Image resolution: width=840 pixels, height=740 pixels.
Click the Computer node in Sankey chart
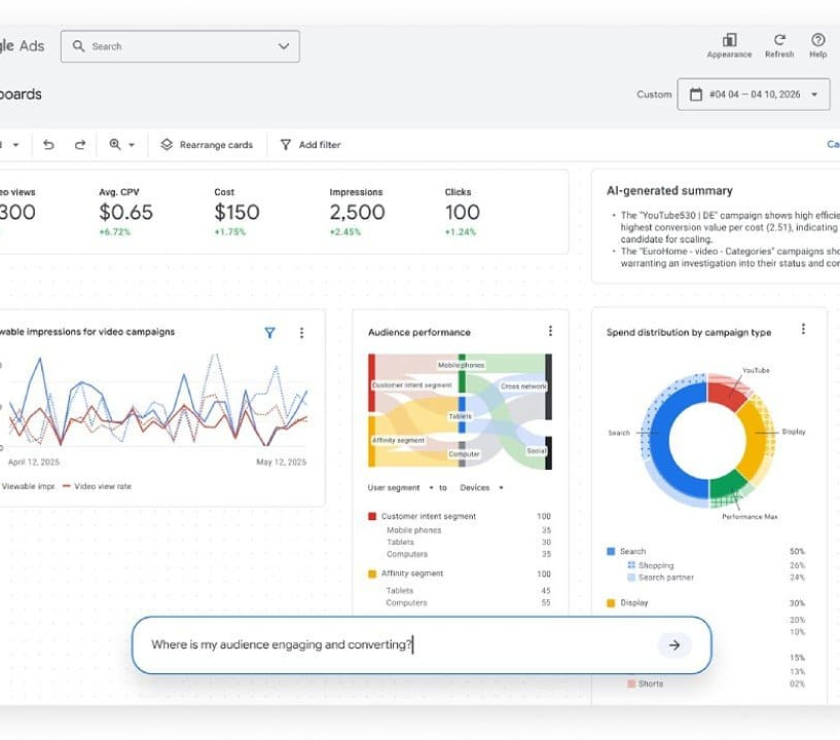[464, 454]
